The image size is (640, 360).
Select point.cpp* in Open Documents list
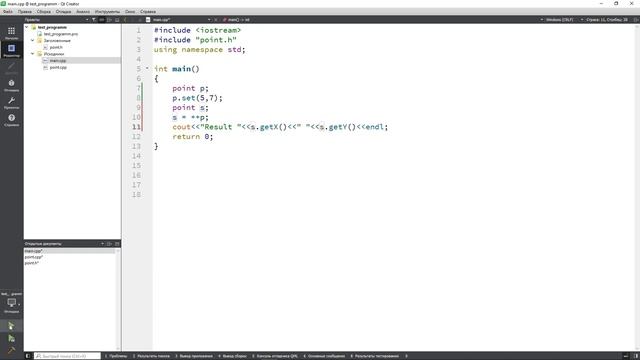[34, 257]
